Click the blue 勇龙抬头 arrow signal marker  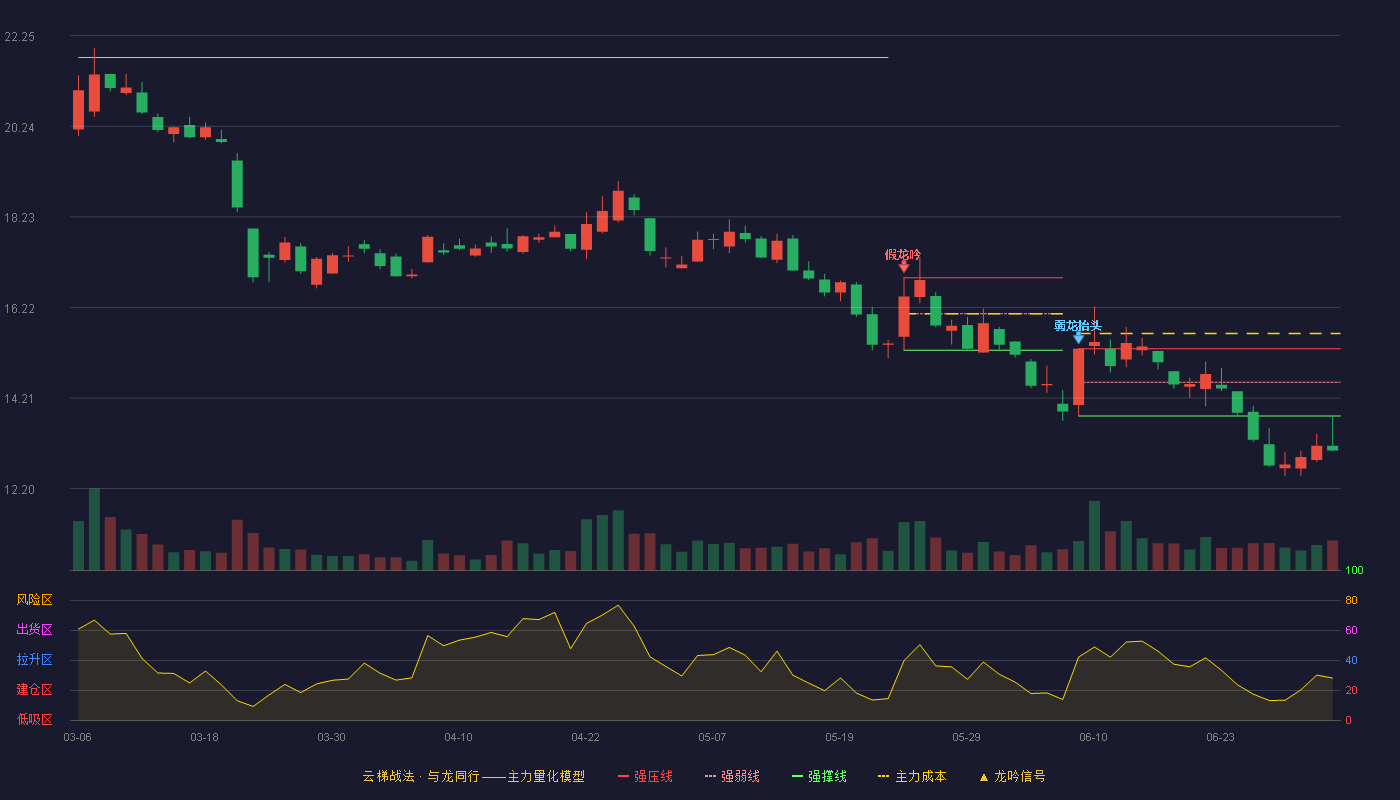point(1079,337)
